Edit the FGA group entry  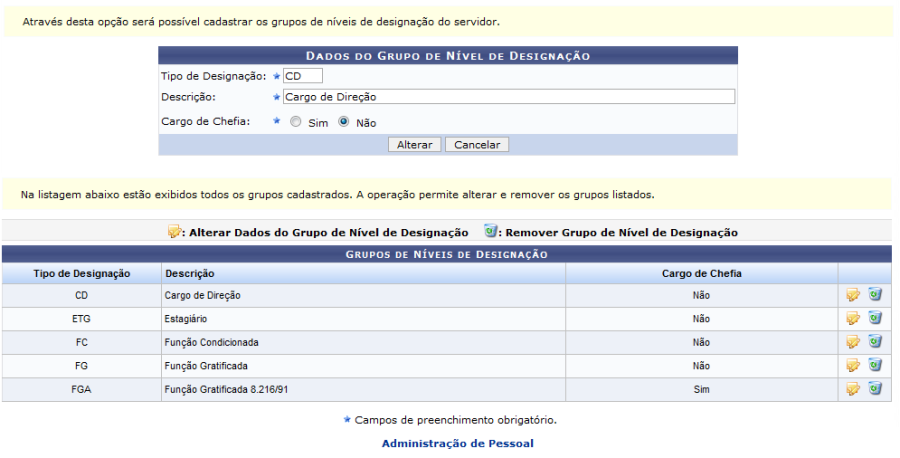click(853, 389)
